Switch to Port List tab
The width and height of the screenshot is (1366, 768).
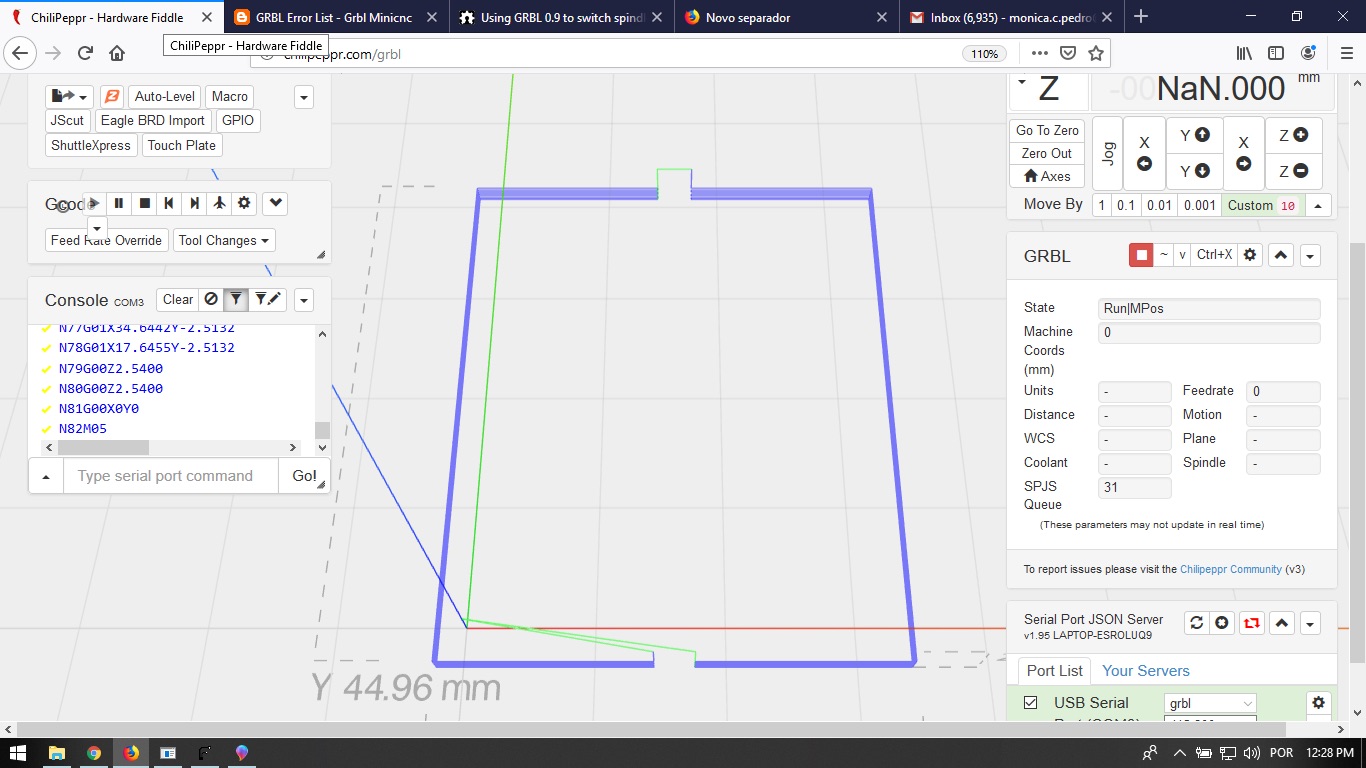coord(1054,670)
